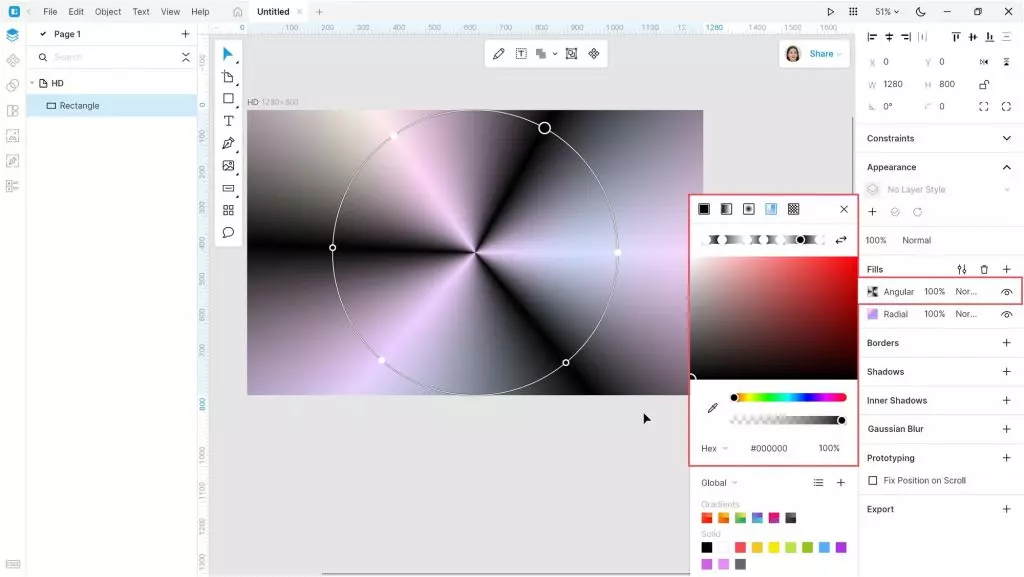
Task: Open the Help menu
Action: [200, 12]
